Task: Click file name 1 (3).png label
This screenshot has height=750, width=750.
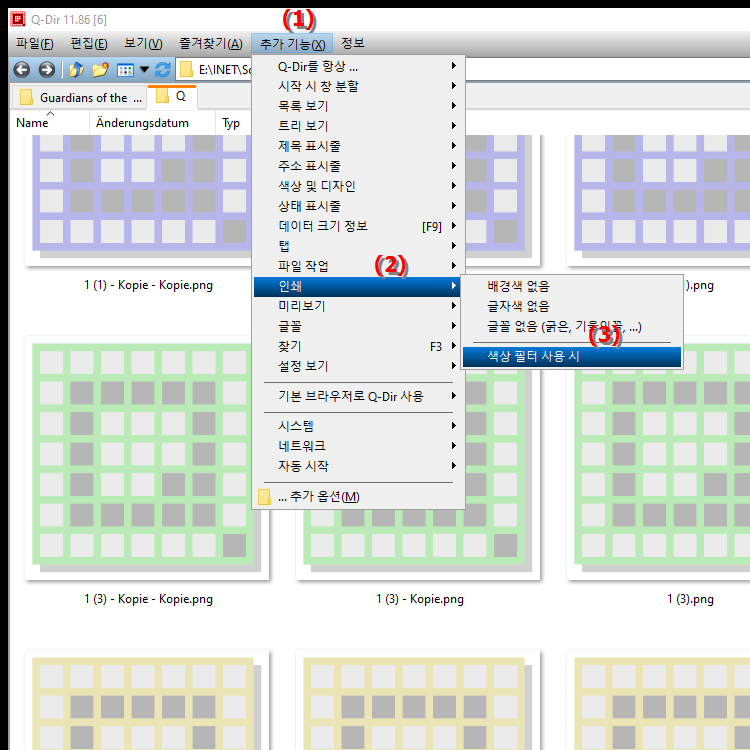Action: pyautogui.click(x=690, y=599)
